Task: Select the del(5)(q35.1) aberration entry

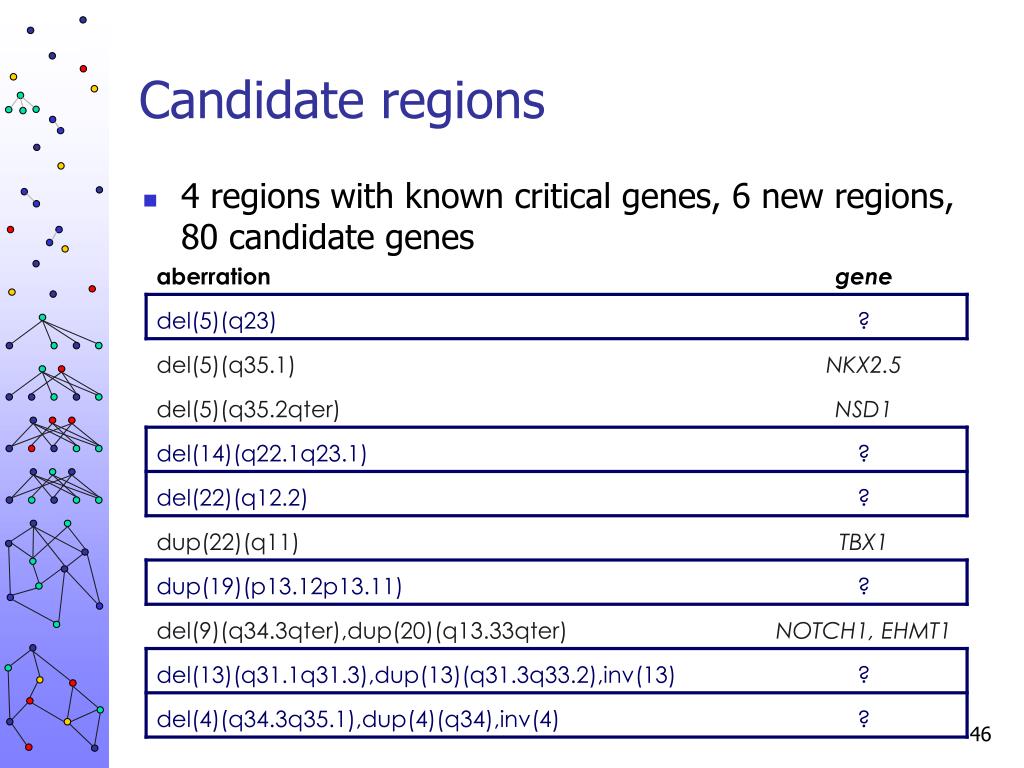Action: pos(225,365)
